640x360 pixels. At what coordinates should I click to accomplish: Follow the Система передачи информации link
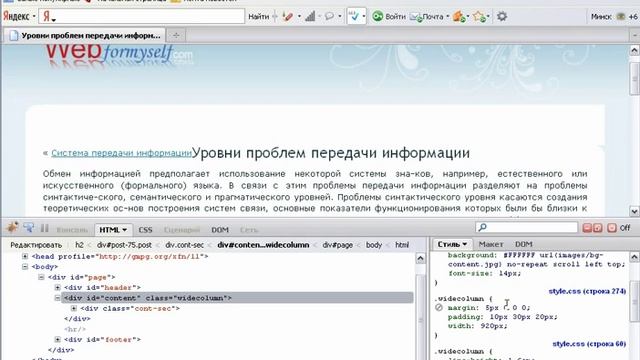[x=122, y=153]
